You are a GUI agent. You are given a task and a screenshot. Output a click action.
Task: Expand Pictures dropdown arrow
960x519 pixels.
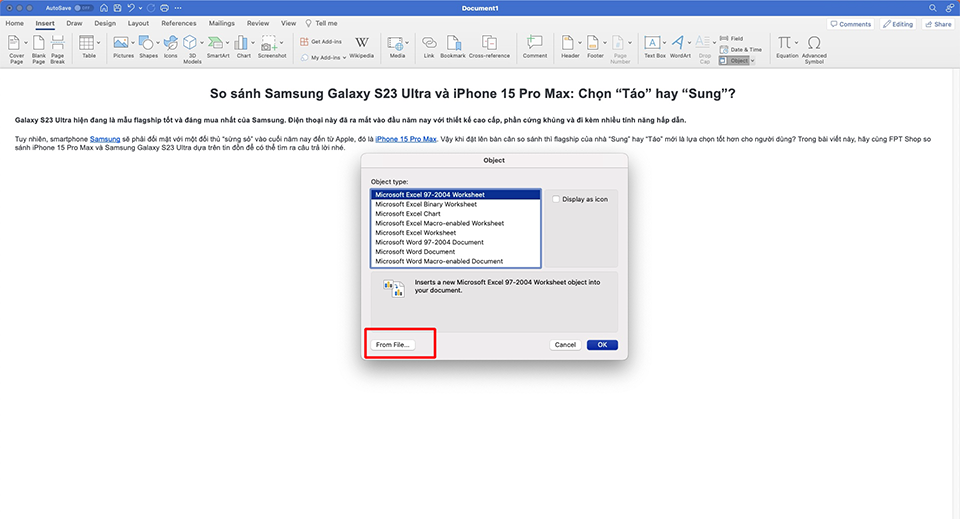coord(132,43)
